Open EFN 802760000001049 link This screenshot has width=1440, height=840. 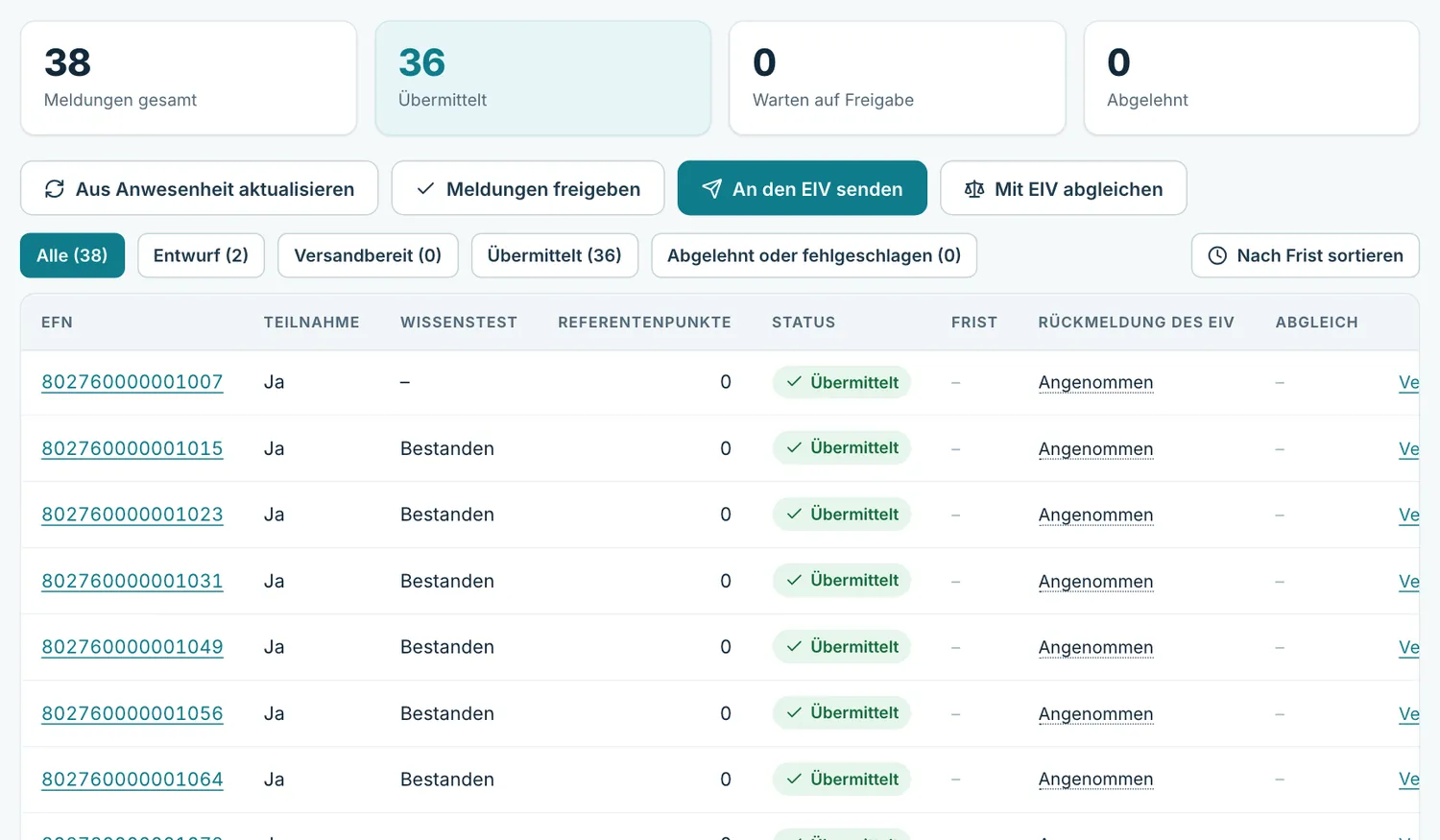(x=132, y=647)
